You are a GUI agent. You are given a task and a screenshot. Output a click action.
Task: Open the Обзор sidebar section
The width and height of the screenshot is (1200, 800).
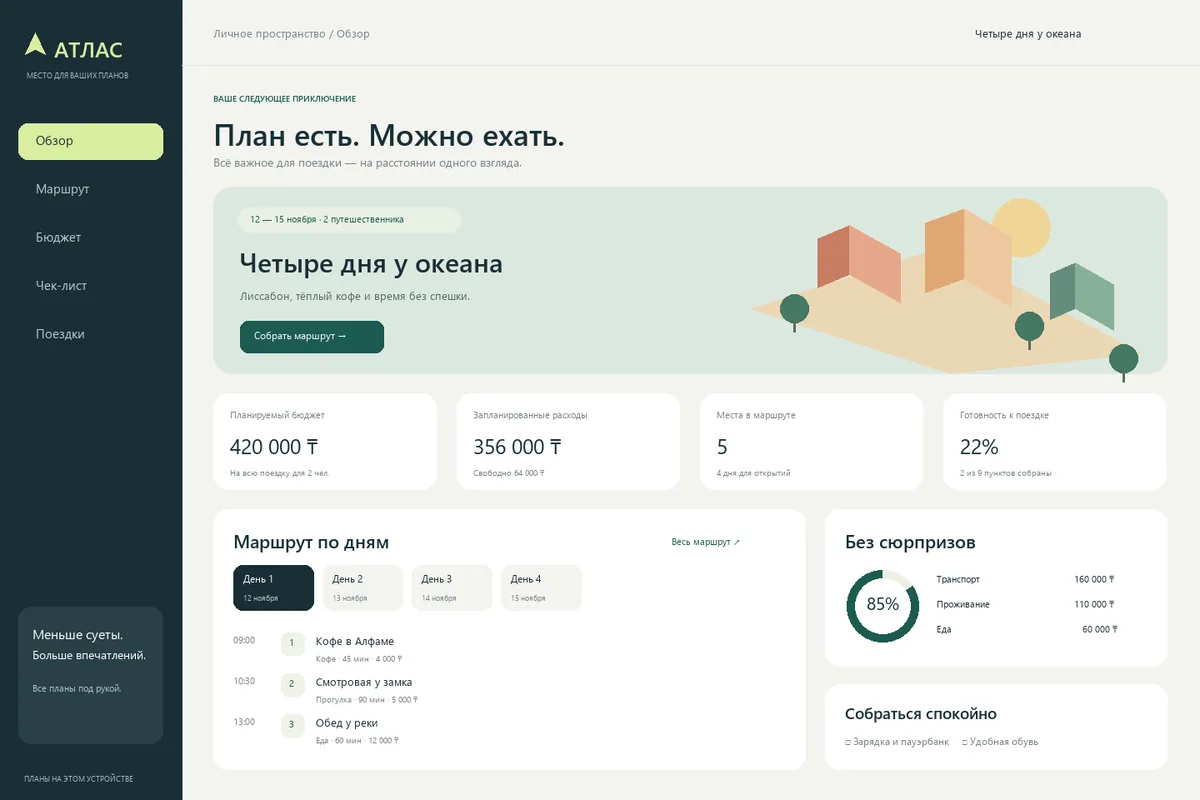[x=90, y=141]
